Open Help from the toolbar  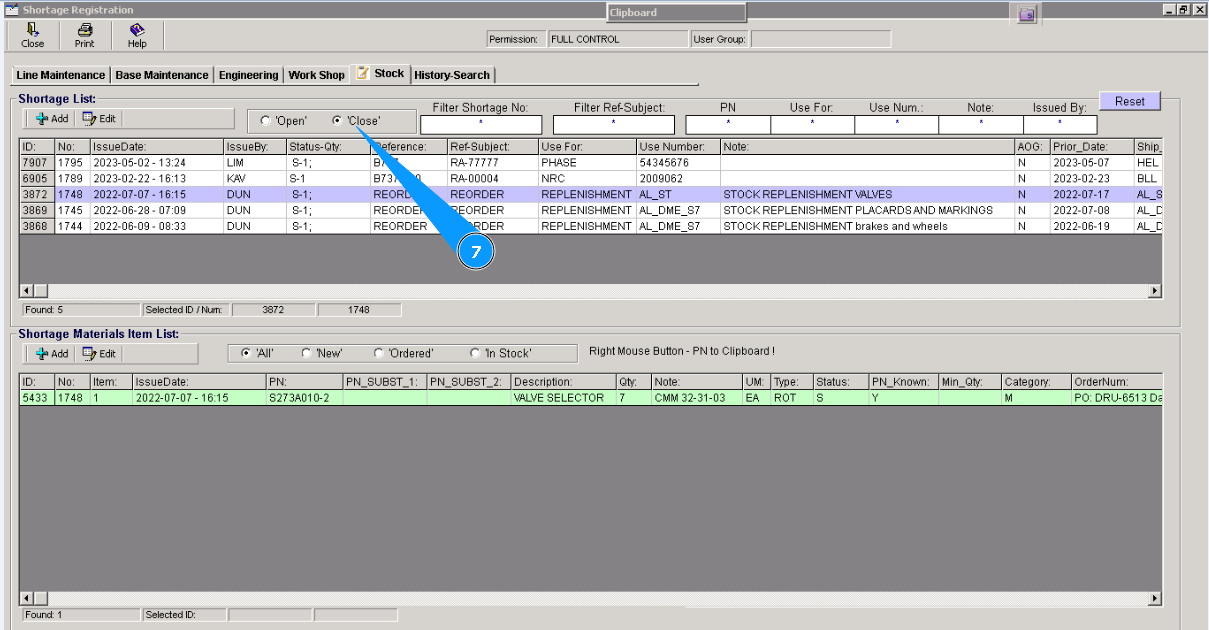click(x=137, y=35)
